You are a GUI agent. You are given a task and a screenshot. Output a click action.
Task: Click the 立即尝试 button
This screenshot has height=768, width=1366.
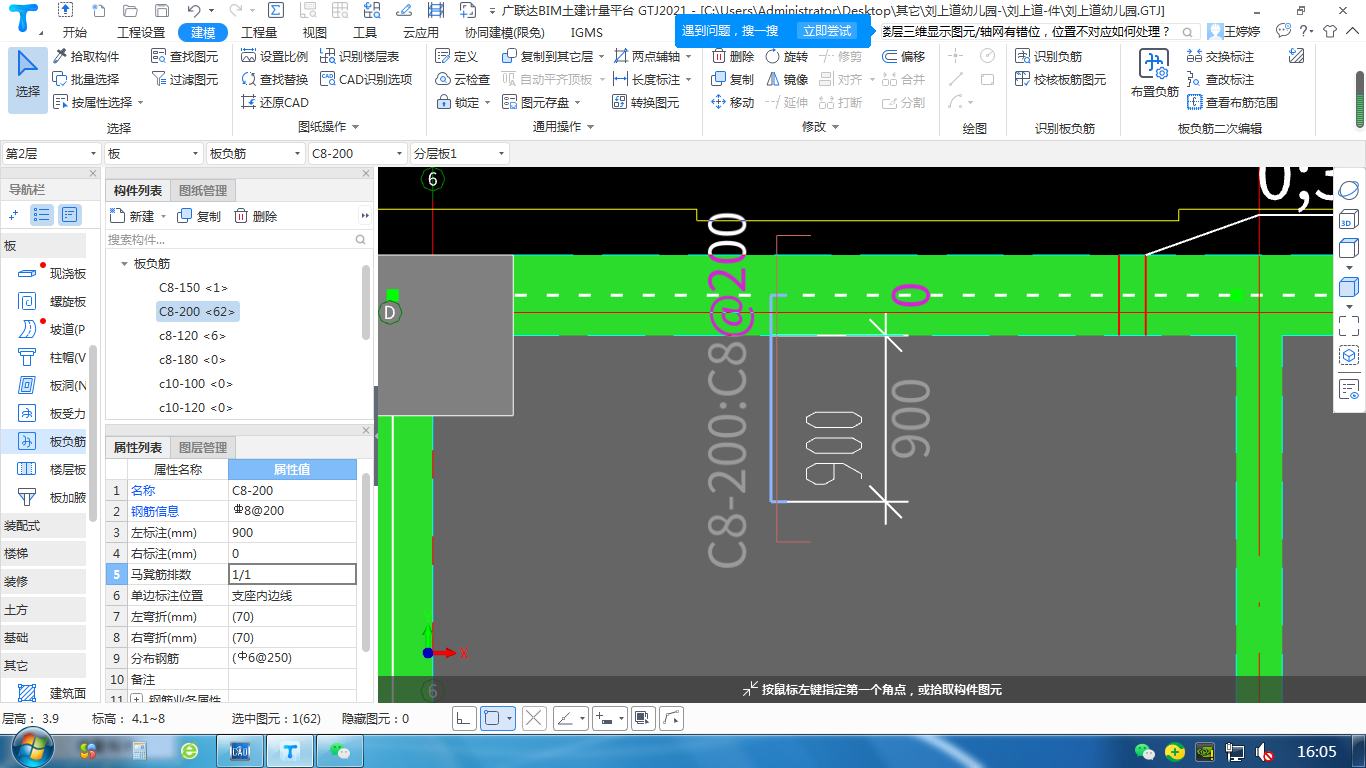click(826, 31)
